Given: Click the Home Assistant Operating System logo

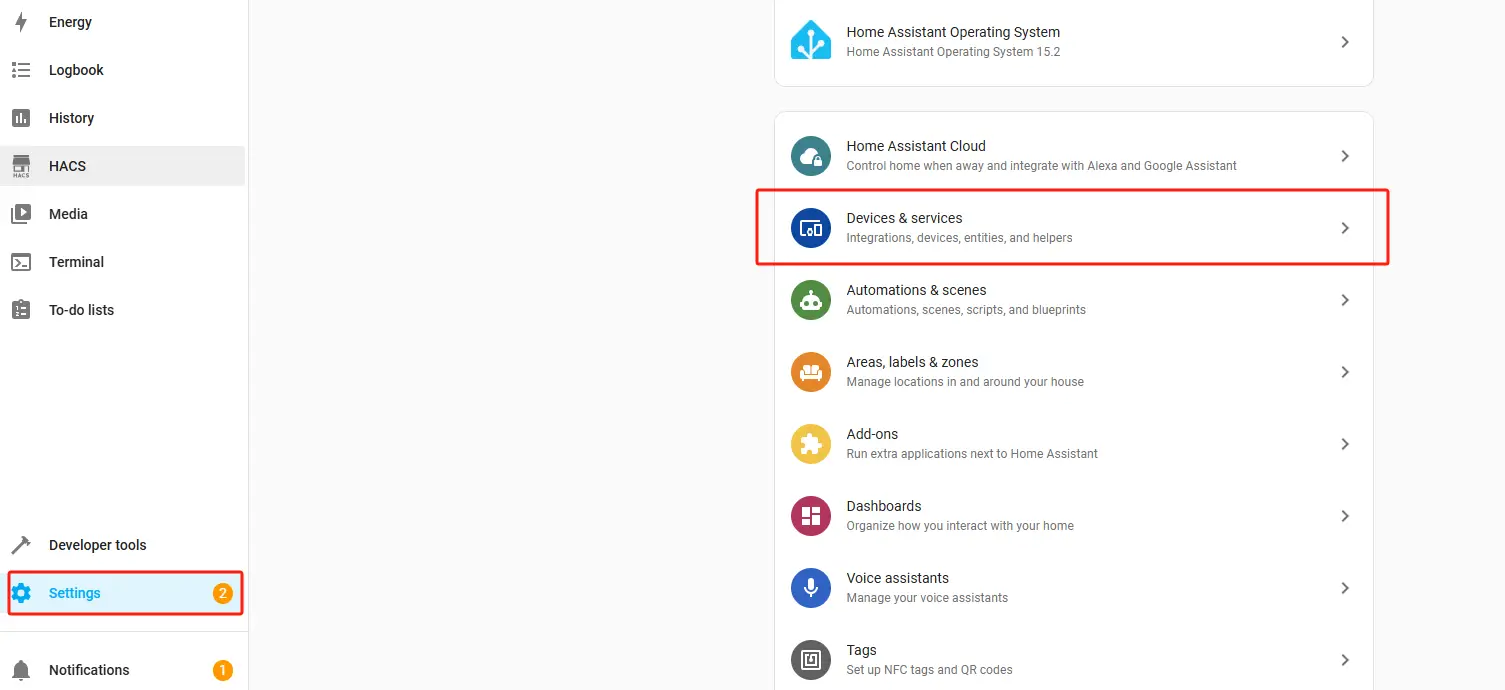Looking at the screenshot, I should coord(811,42).
